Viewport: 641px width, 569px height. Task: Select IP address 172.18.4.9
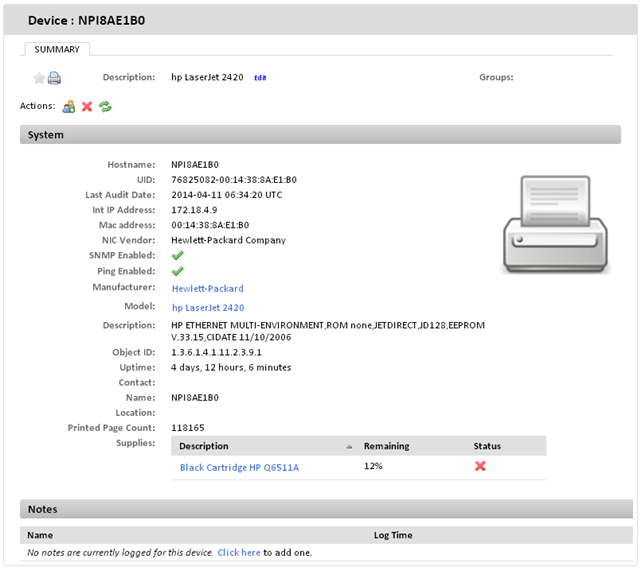coord(194,210)
